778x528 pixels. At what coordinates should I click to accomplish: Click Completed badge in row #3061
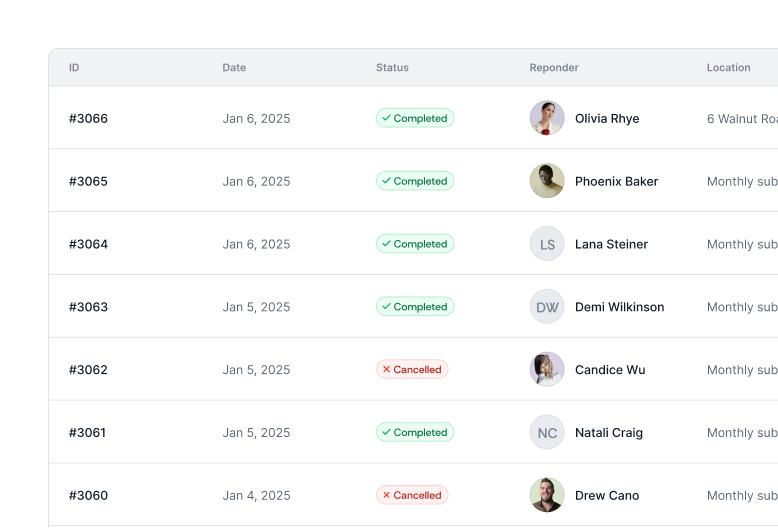415,432
